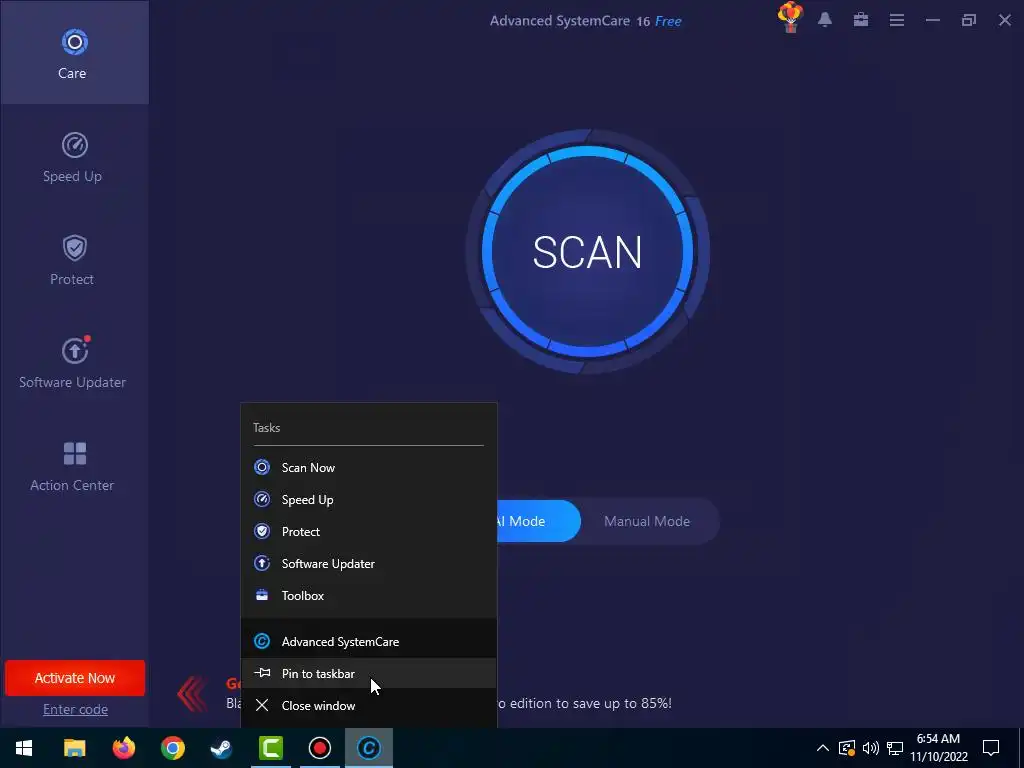This screenshot has width=1024, height=768.
Task: Open the Care sidebar section
Action: (x=74, y=52)
